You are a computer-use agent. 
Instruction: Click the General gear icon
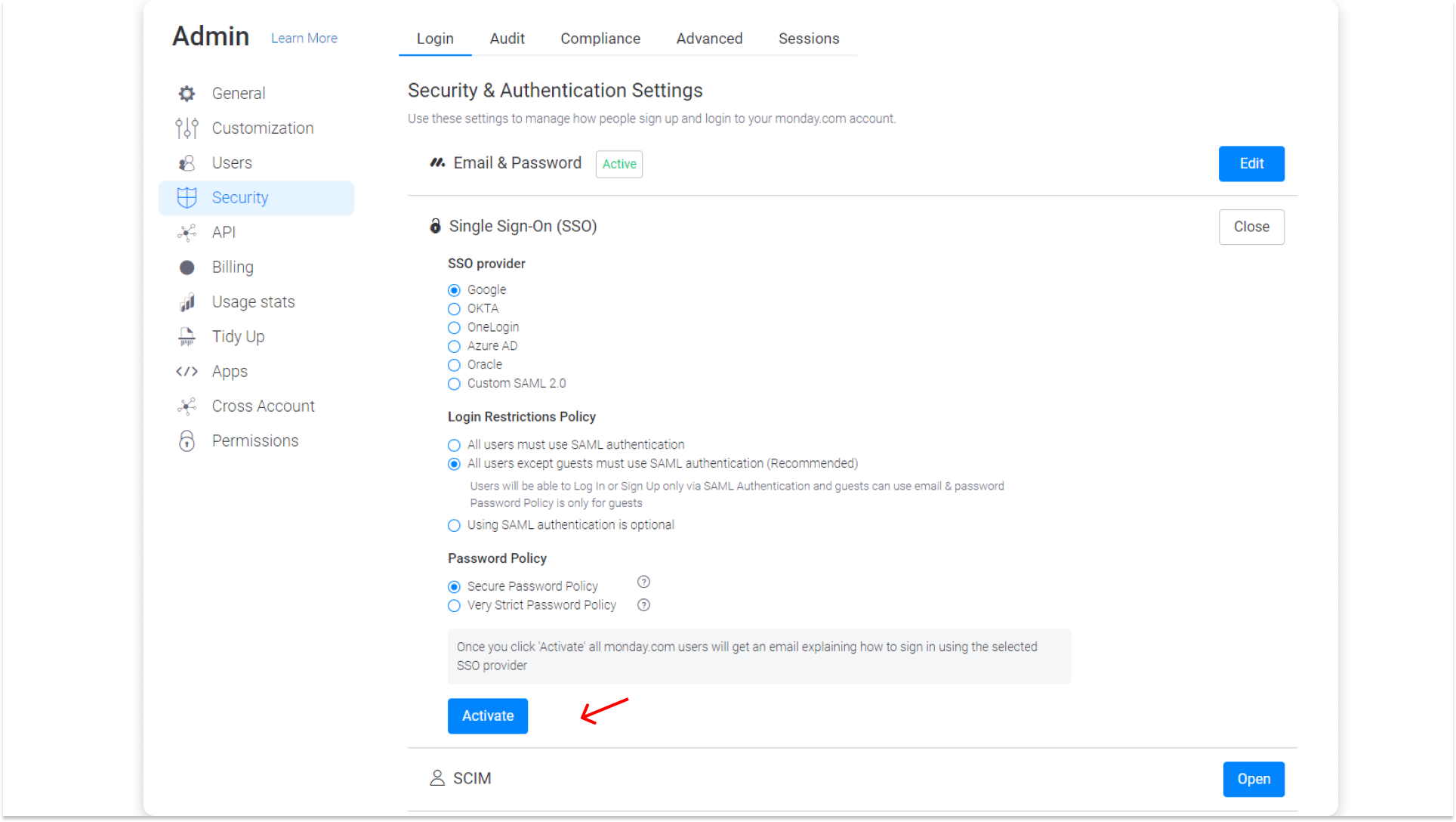tap(187, 94)
